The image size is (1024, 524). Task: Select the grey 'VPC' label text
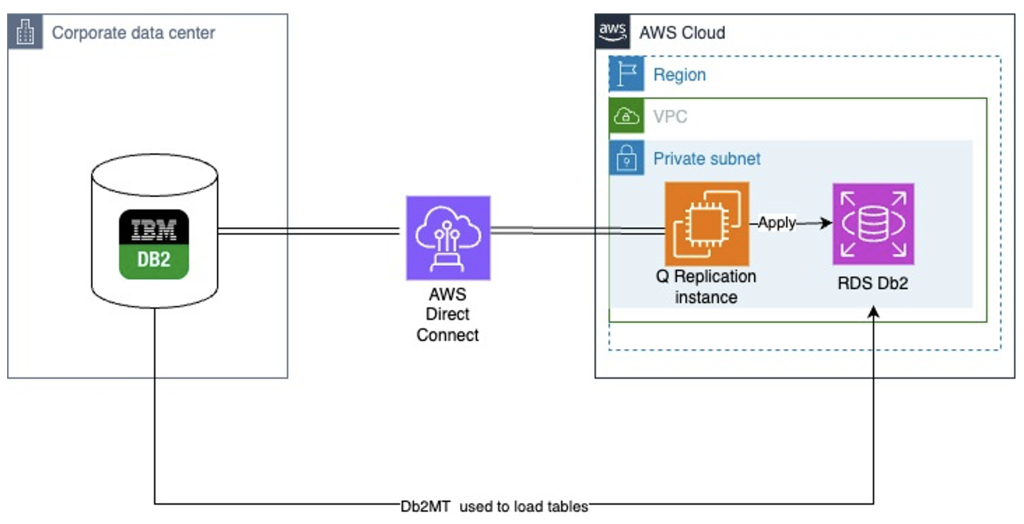[670, 117]
